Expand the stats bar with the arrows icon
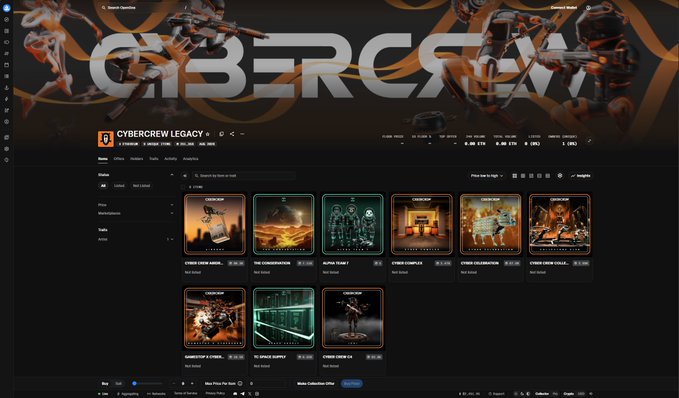Image resolution: width=679 pixels, height=398 pixels. point(589,141)
